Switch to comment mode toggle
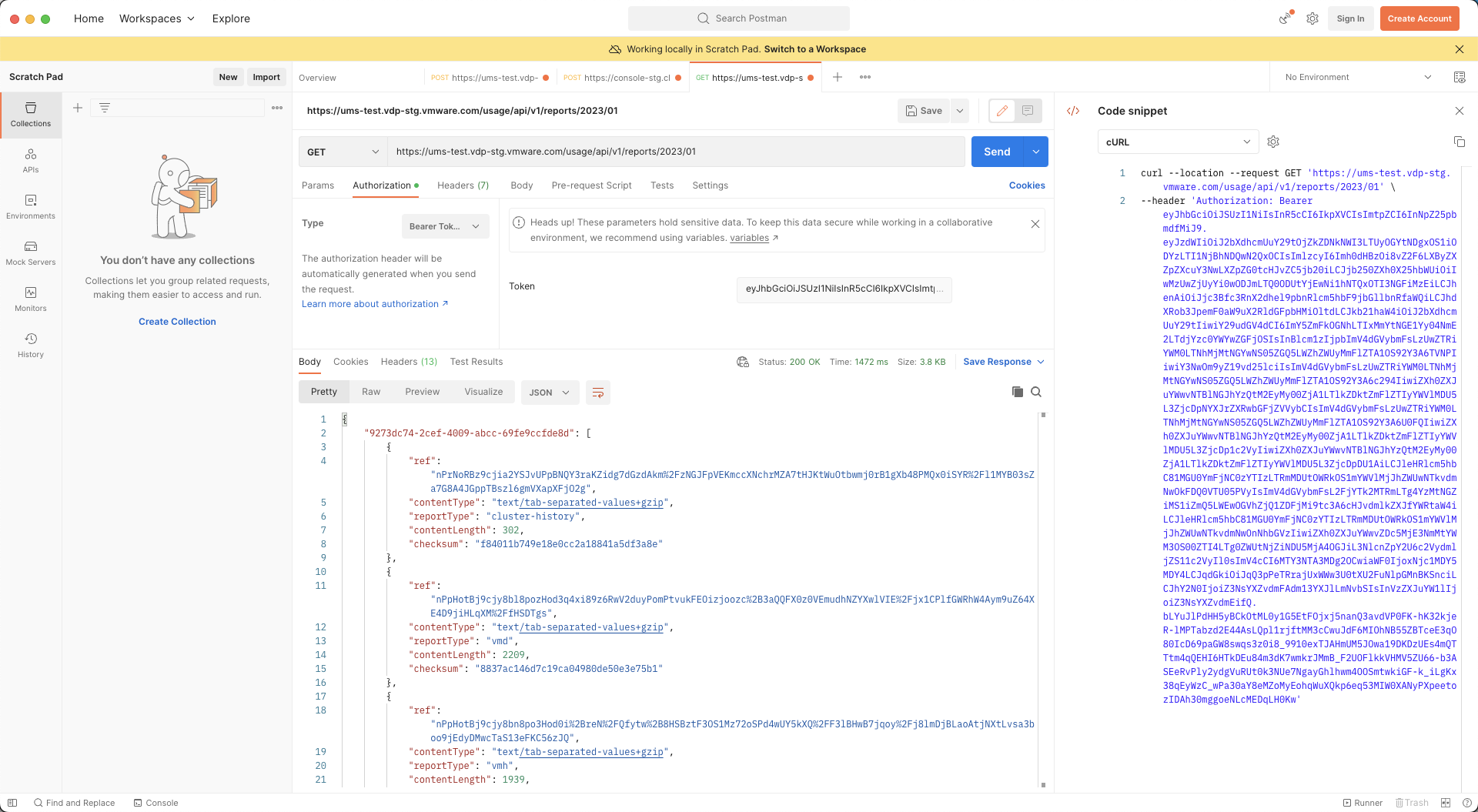1478x812 pixels. [1028, 111]
